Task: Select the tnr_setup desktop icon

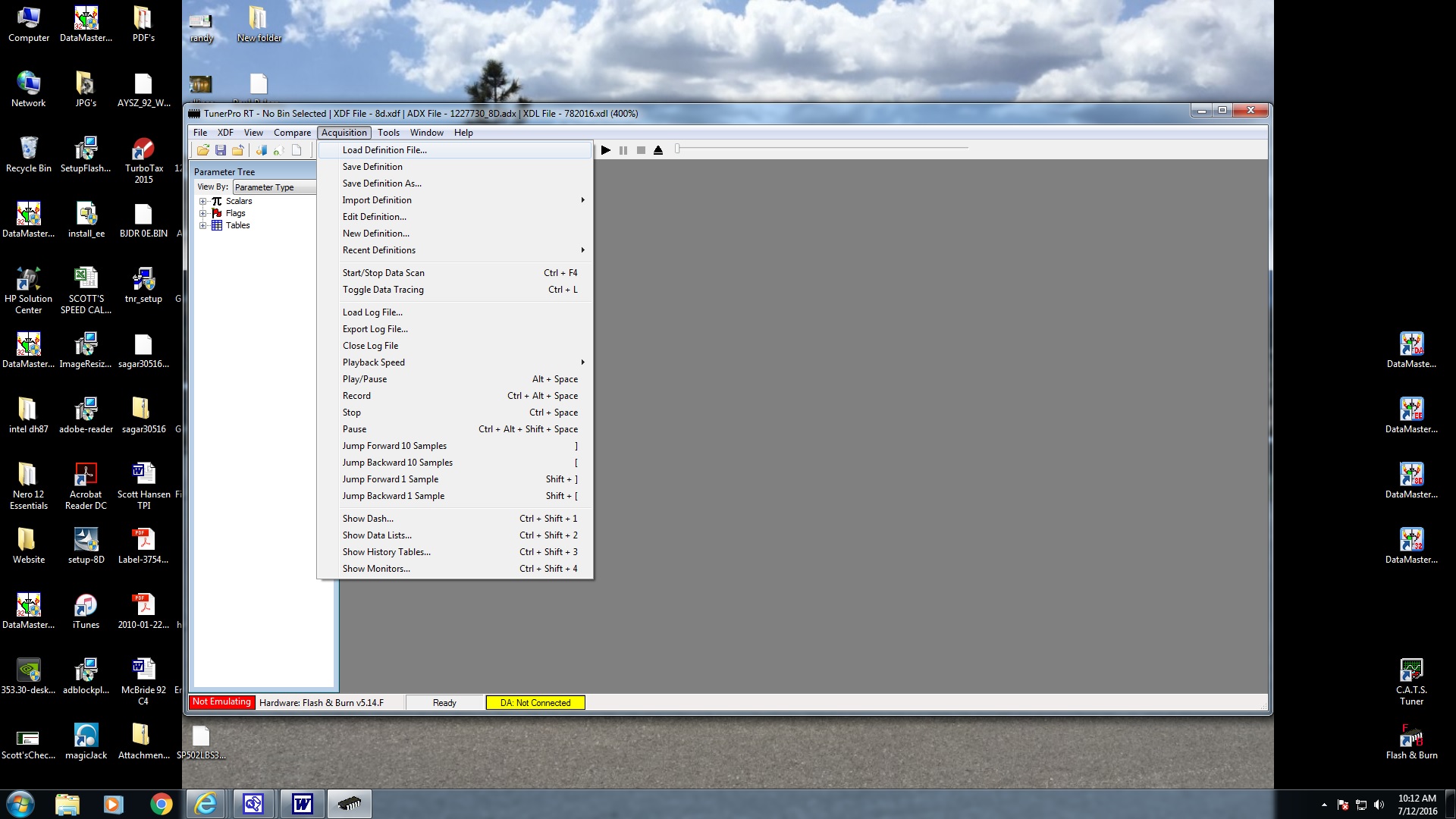Action: (x=143, y=285)
